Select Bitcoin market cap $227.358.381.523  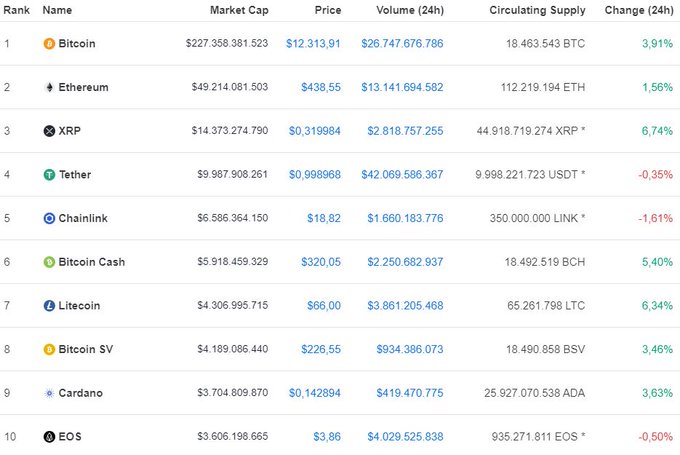[227, 43]
